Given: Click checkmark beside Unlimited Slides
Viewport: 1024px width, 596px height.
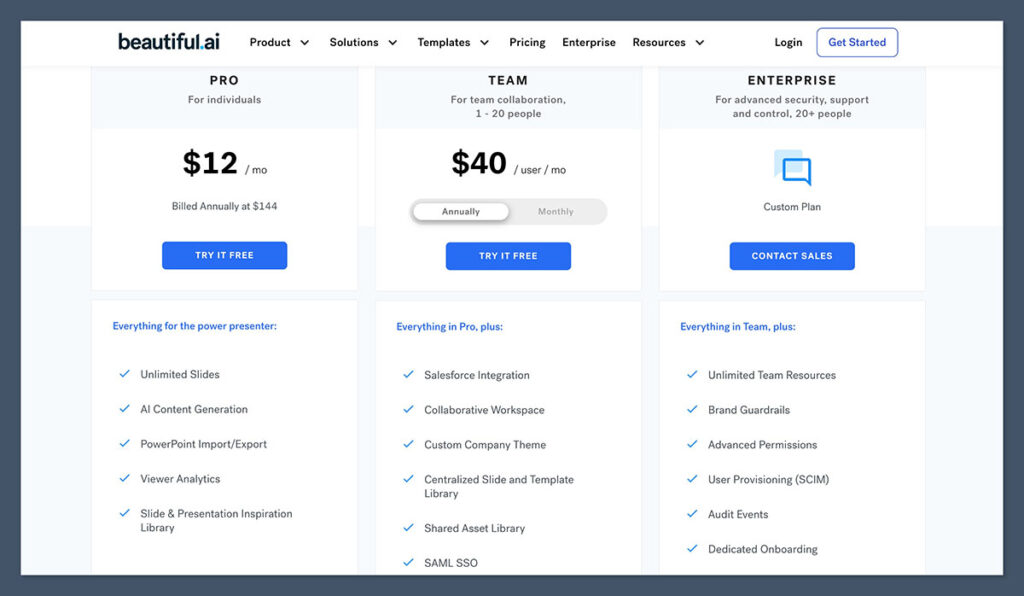Looking at the screenshot, I should [x=124, y=374].
